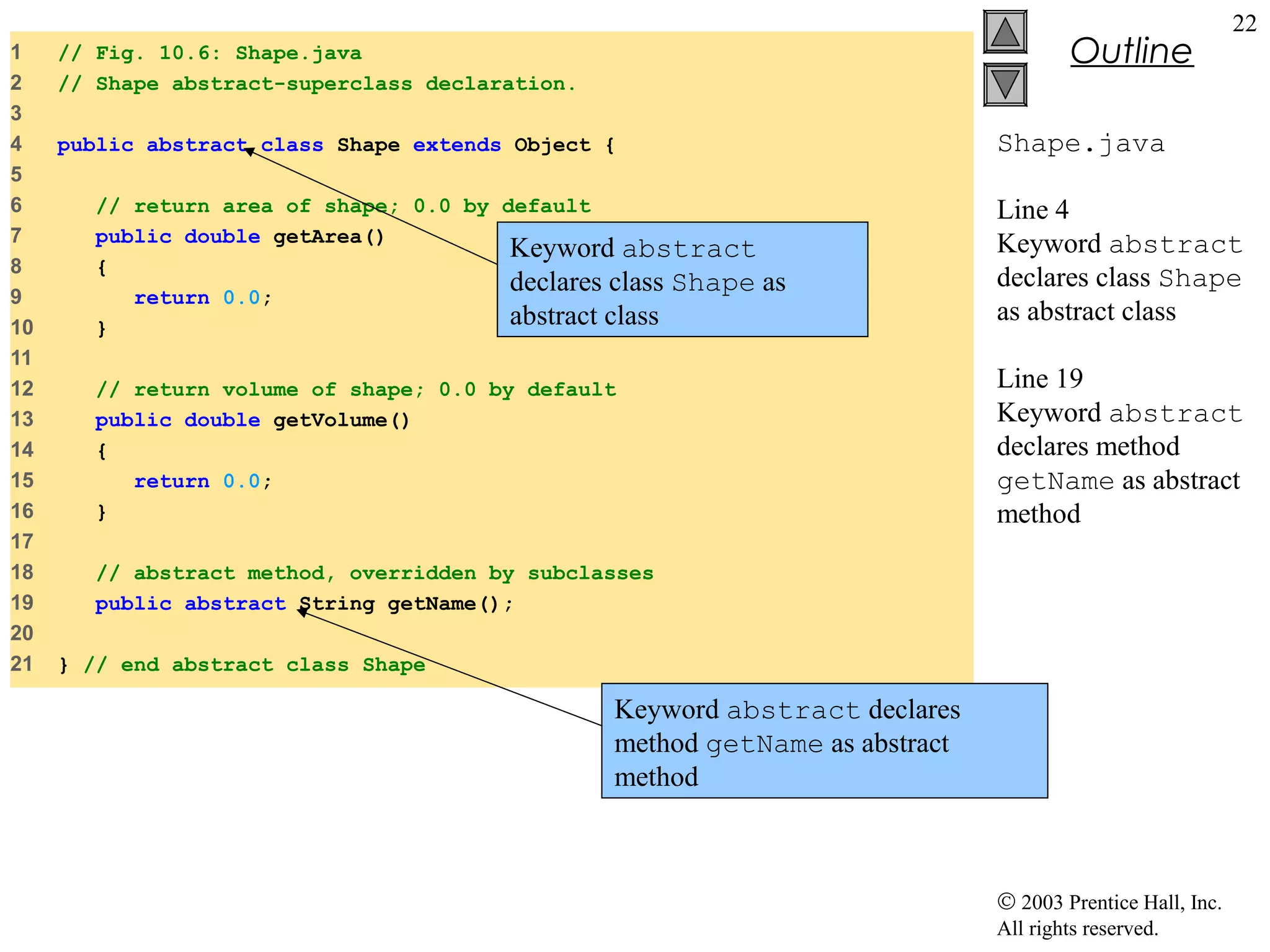This screenshot has height=952, width=1270.
Task: Click getVolume() method name on line 13
Action: pos(341,420)
